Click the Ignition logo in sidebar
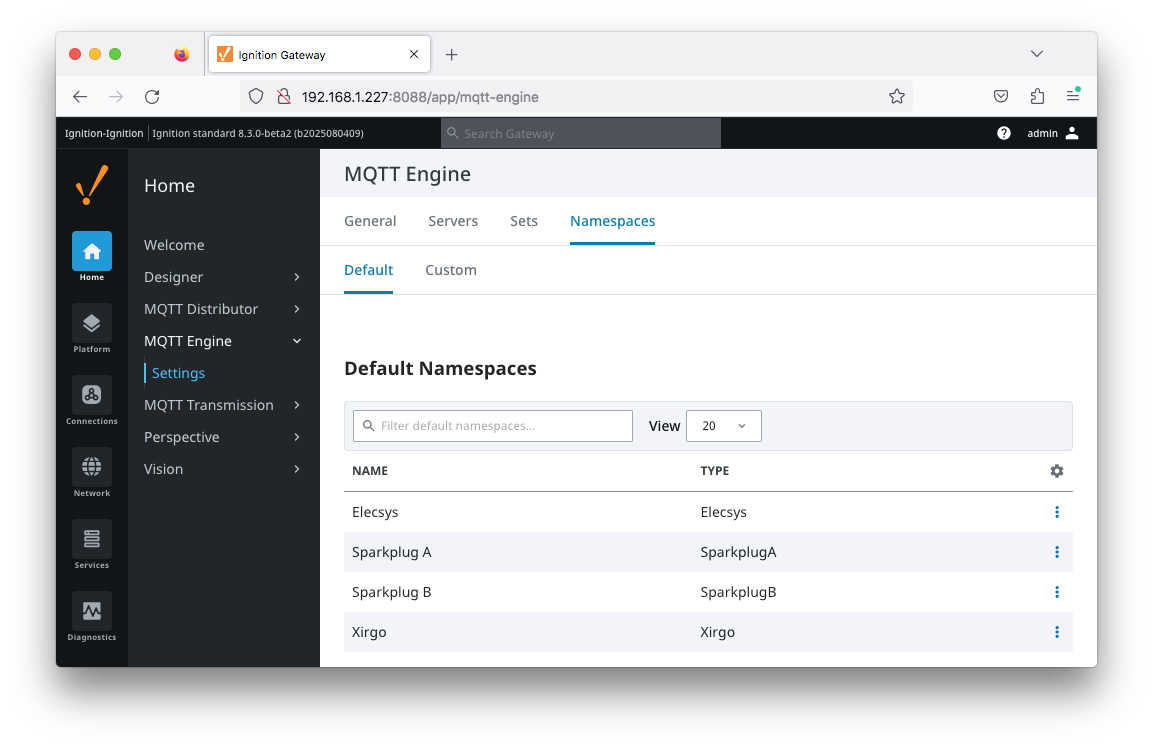The height and width of the screenshot is (747, 1153). coord(92,185)
